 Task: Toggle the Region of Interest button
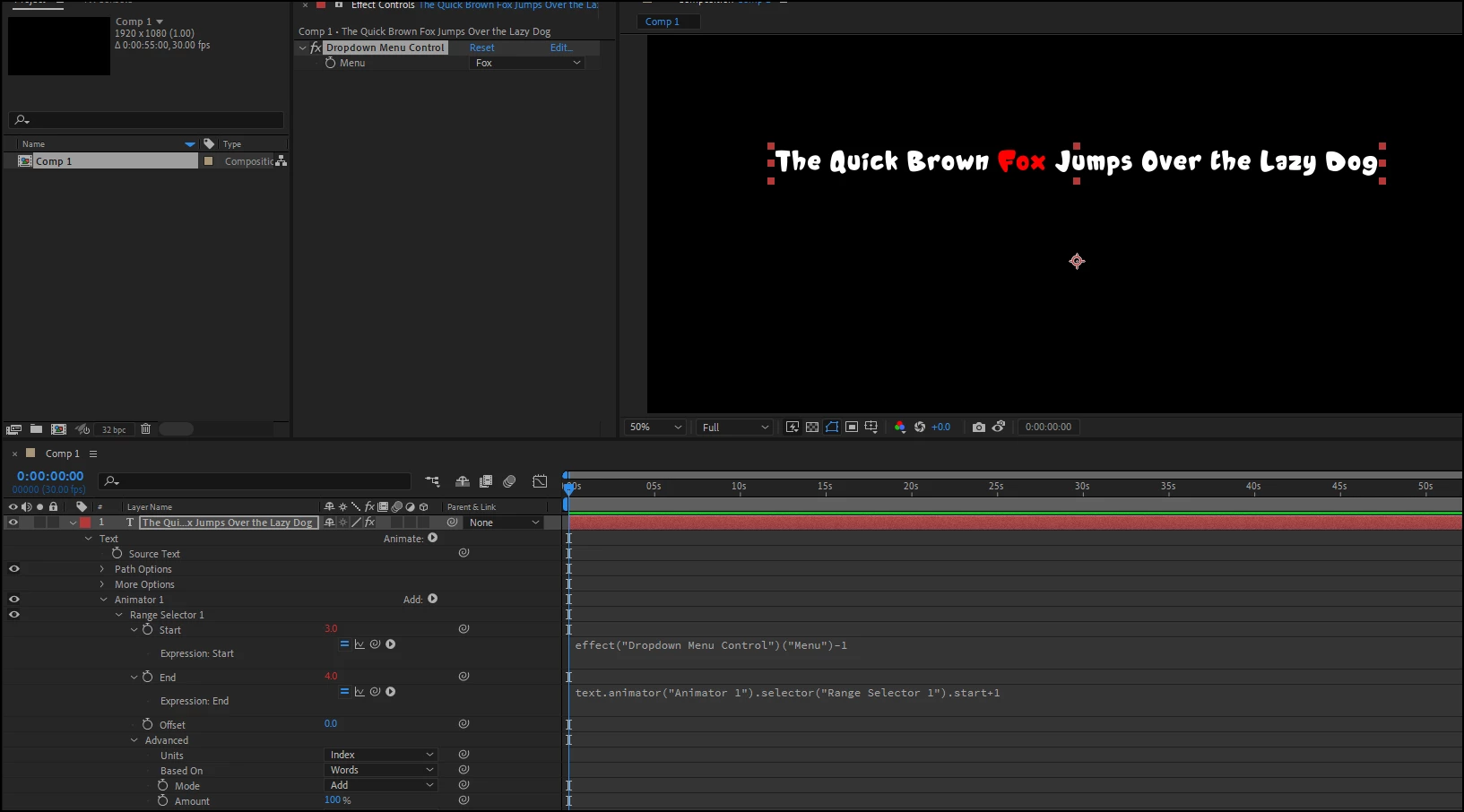(852, 428)
